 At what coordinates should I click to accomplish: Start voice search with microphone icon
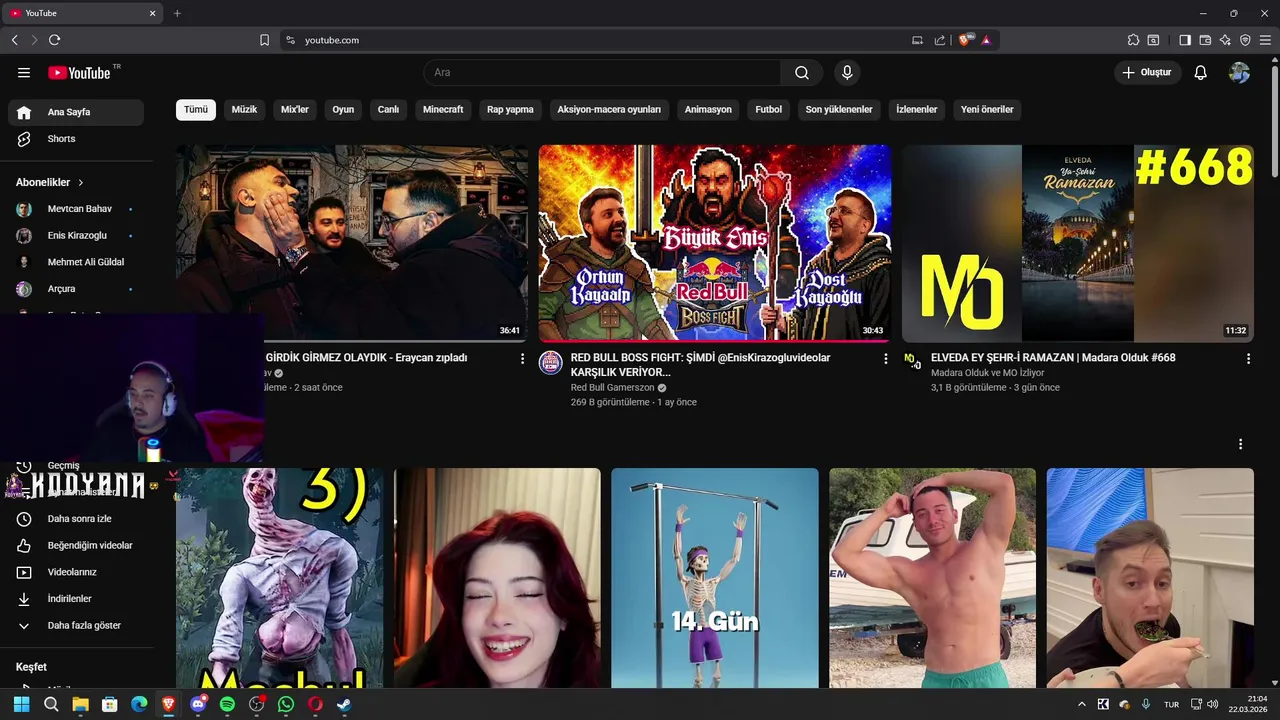(847, 73)
